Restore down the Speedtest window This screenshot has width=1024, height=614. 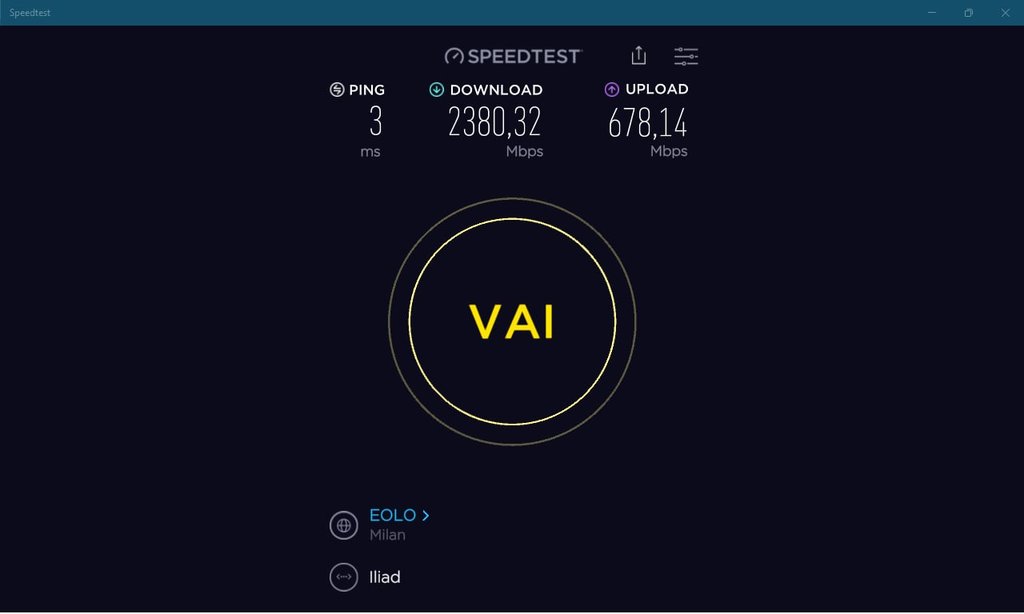pos(968,12)
